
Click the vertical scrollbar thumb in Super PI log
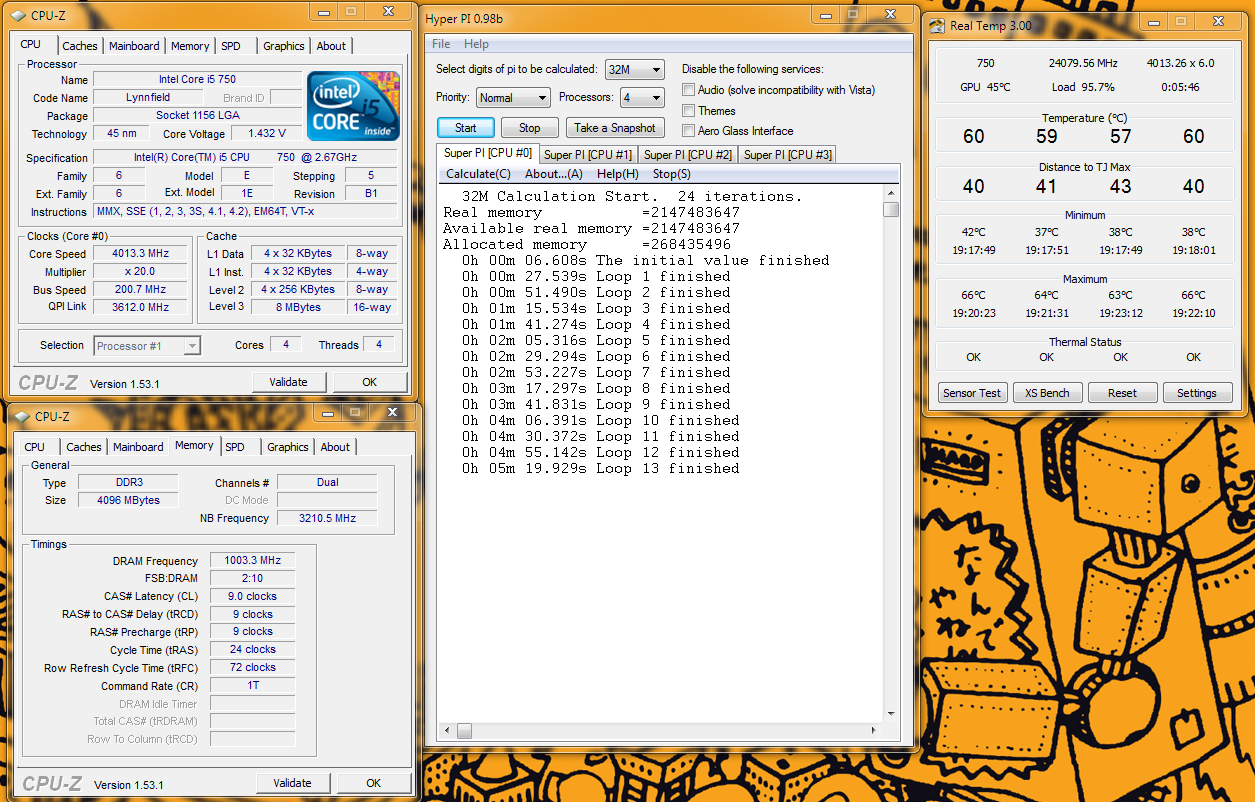891,210
